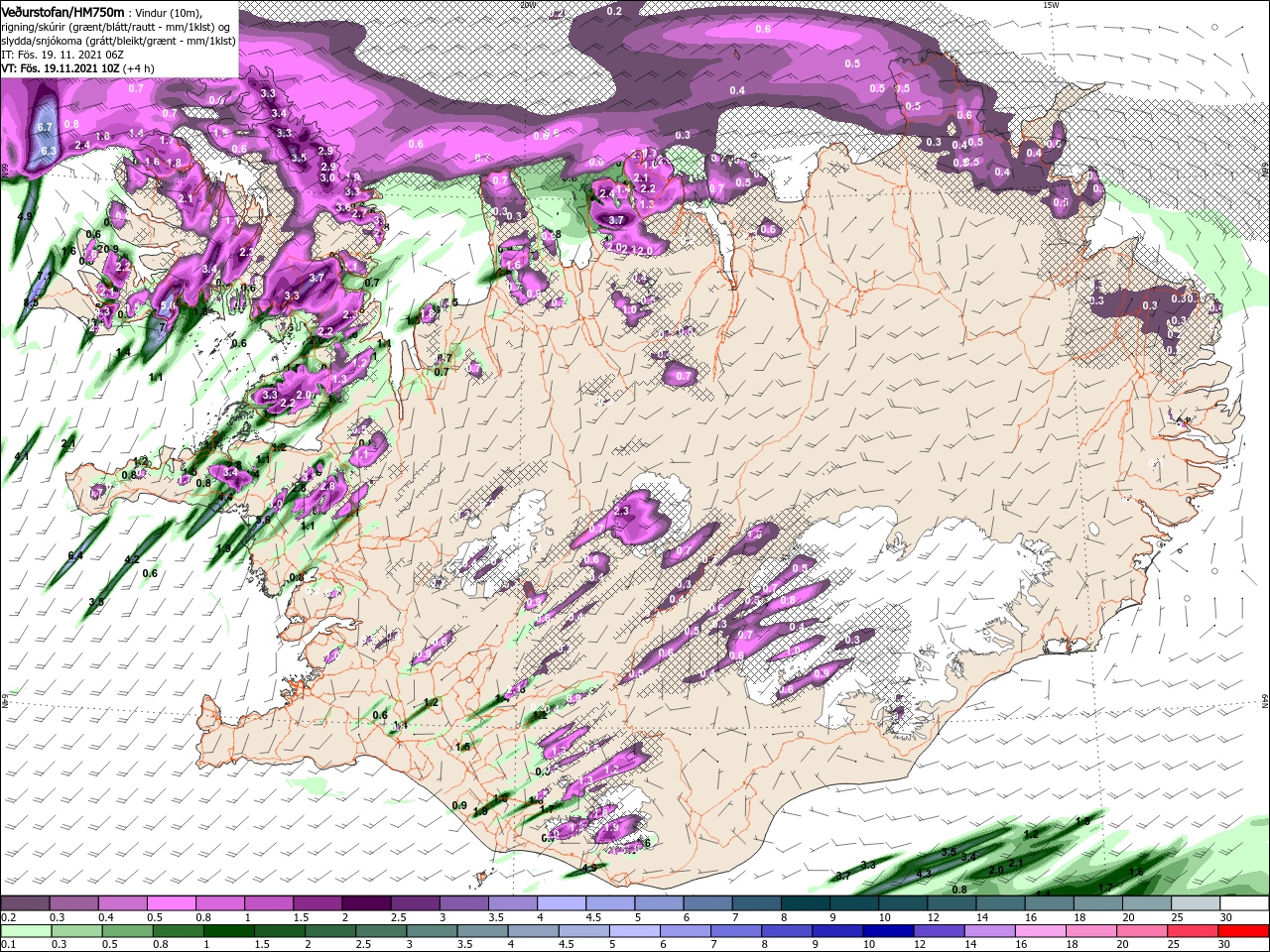Click the 'IT: Fös. 19. 11. 2021 06Z' line
Viewport: 1270px width, 952px height.
62,54
